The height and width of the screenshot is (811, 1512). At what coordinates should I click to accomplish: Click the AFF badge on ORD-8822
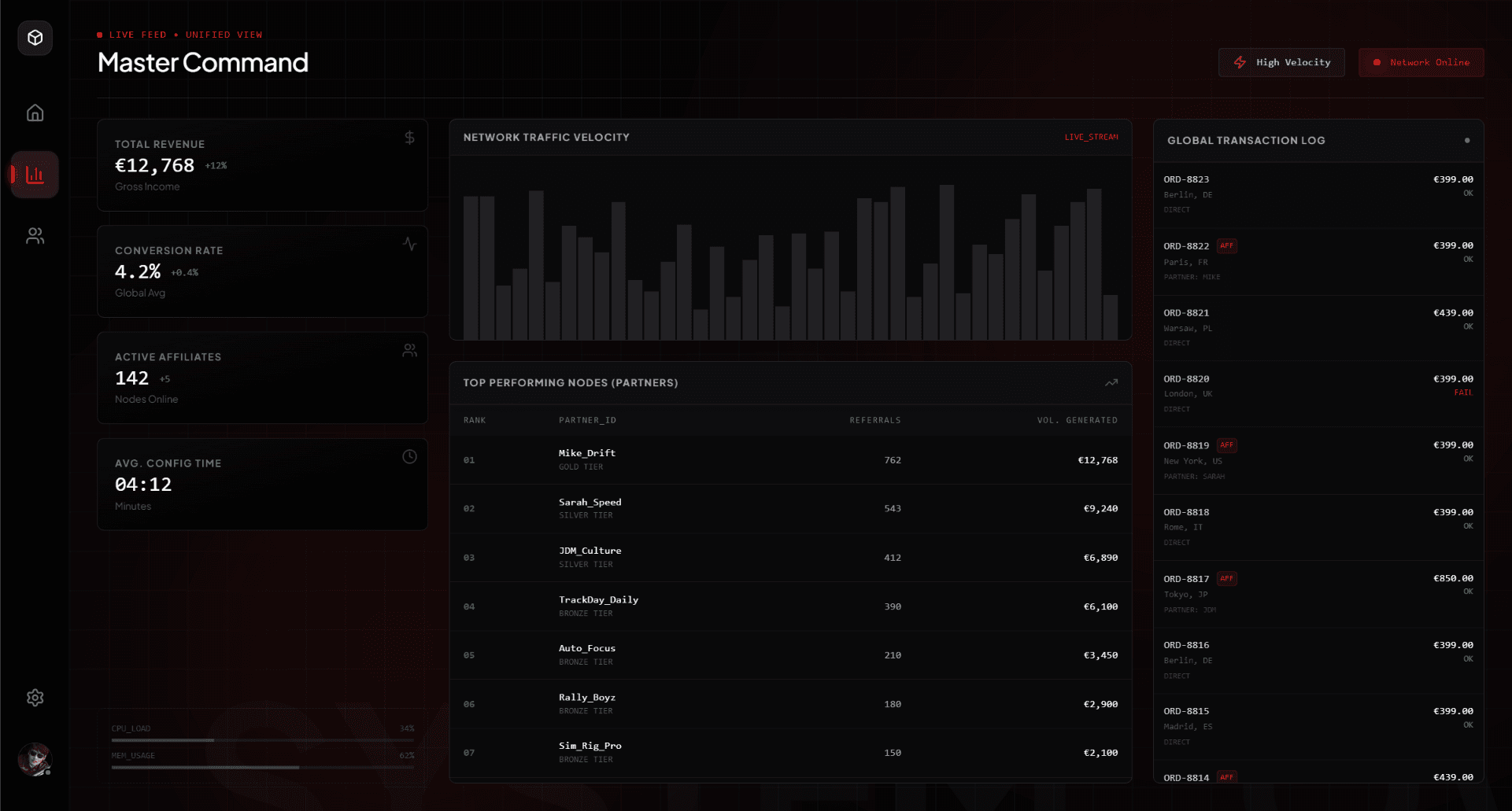point(1226,246)
